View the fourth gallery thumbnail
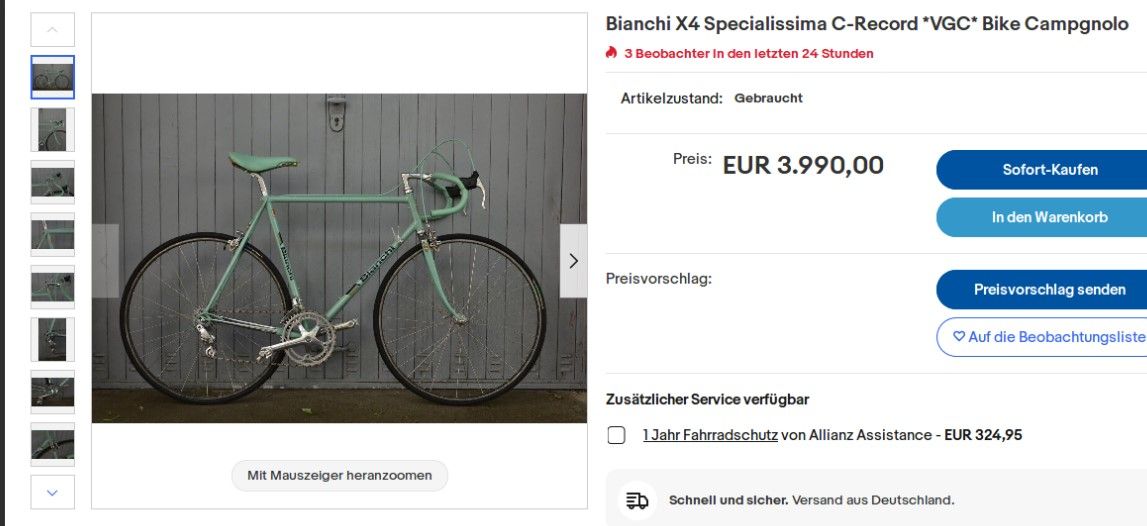Screen dimensions: 1147x526 [53, 234]
